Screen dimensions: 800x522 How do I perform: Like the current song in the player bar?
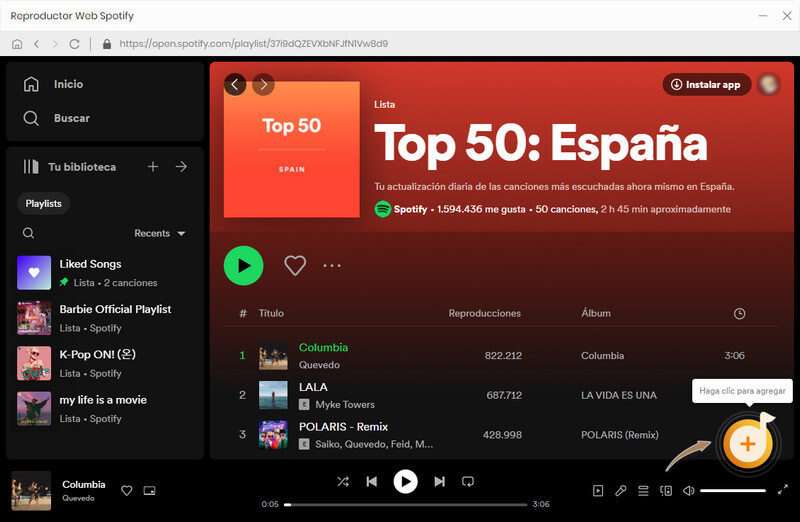tap(127, 491)
